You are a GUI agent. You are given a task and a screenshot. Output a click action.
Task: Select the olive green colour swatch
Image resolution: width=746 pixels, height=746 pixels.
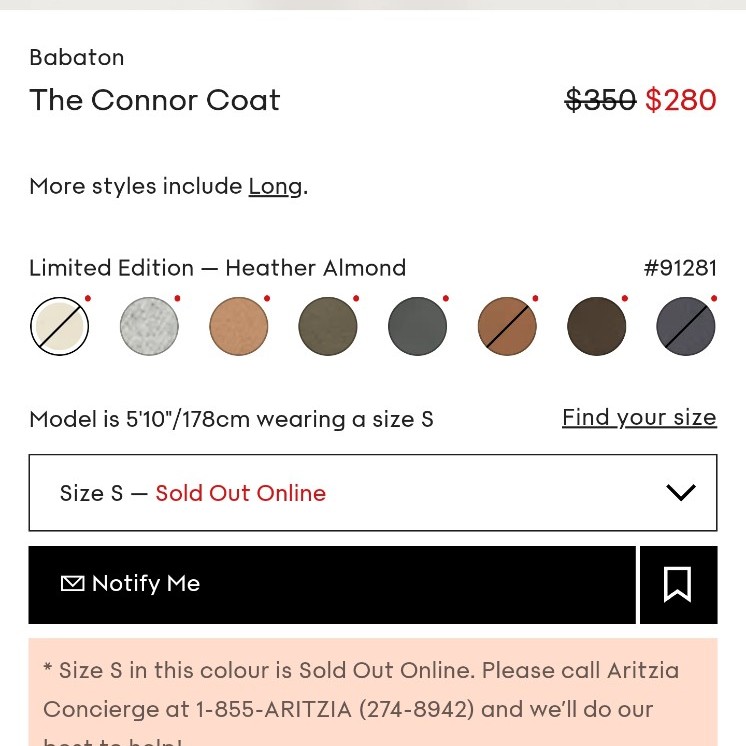pyautogui.click(x=328, y=327)
